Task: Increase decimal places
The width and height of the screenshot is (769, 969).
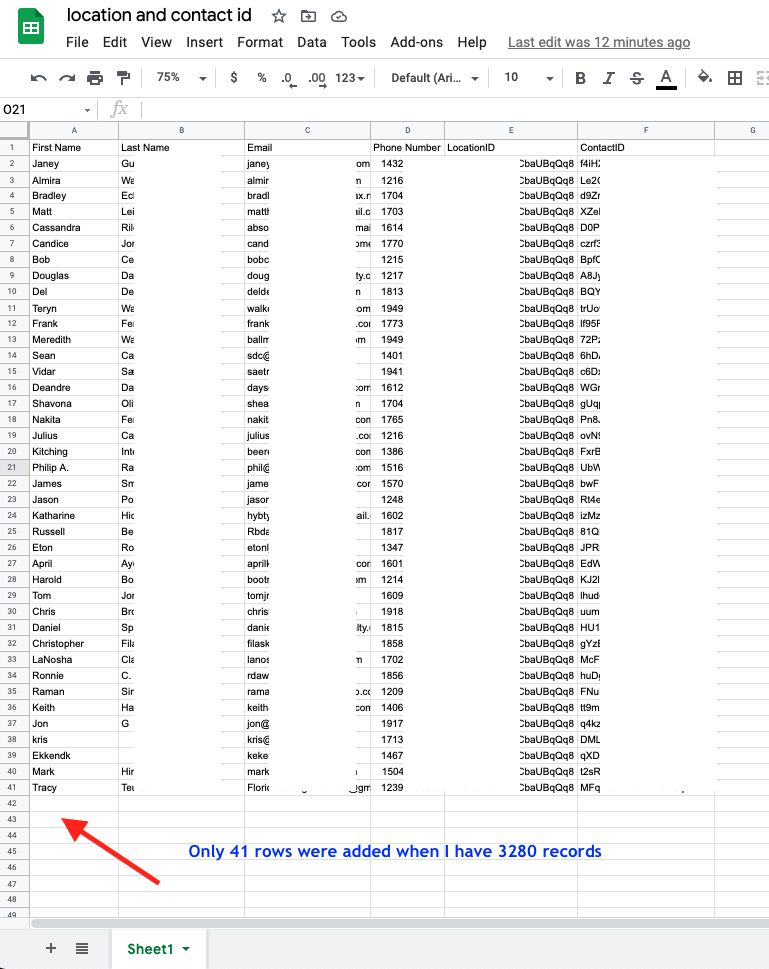Action: point(317,78)
